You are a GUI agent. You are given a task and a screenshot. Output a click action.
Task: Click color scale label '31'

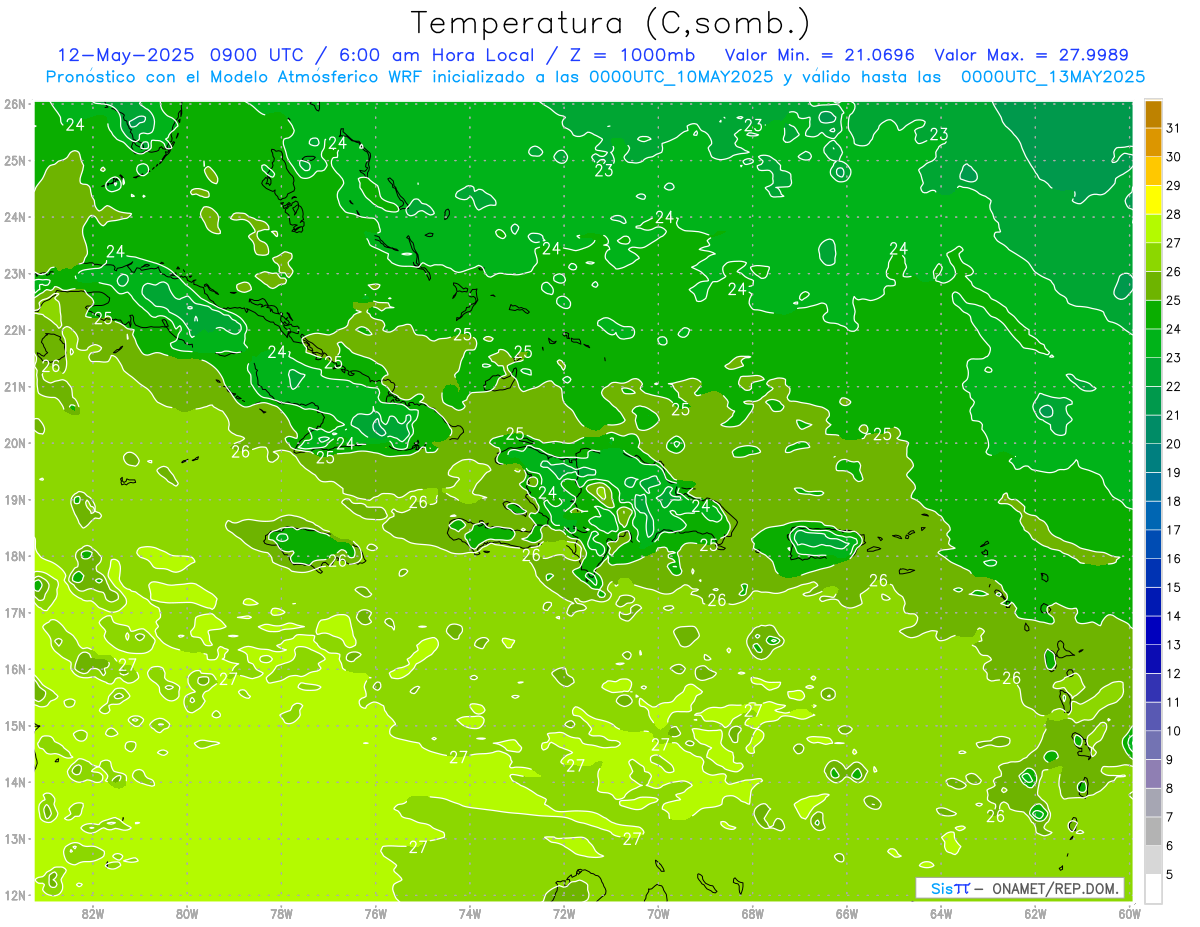tap(1173, 127)
